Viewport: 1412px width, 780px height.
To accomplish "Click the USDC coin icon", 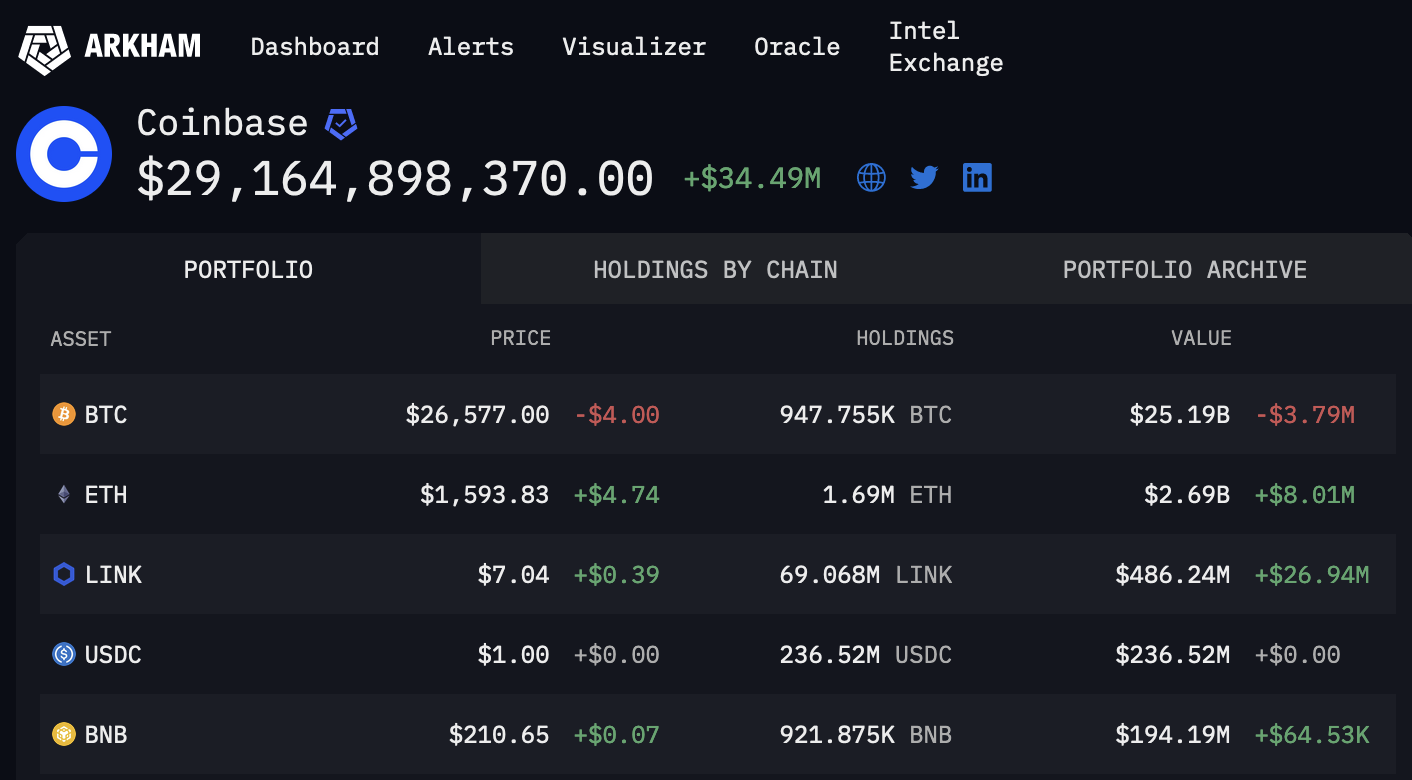I will pyautogui.click(x=64, y=654).
